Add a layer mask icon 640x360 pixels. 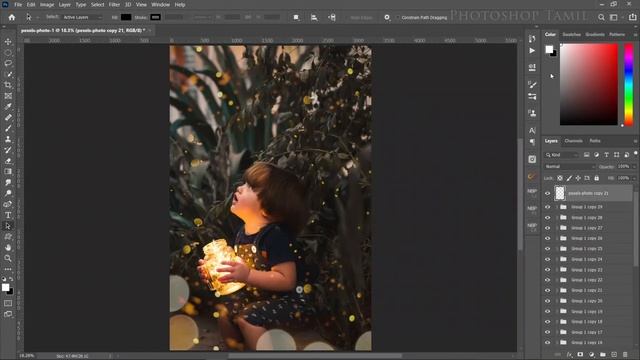[x=580, y=355]
